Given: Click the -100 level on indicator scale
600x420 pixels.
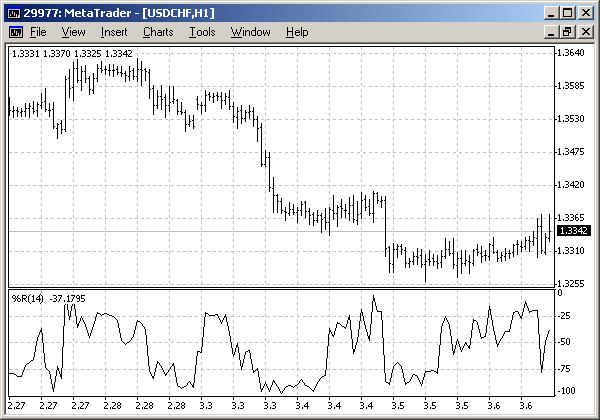Looking at the screenshot, I should pyautogui.click(x=566, y=391).
